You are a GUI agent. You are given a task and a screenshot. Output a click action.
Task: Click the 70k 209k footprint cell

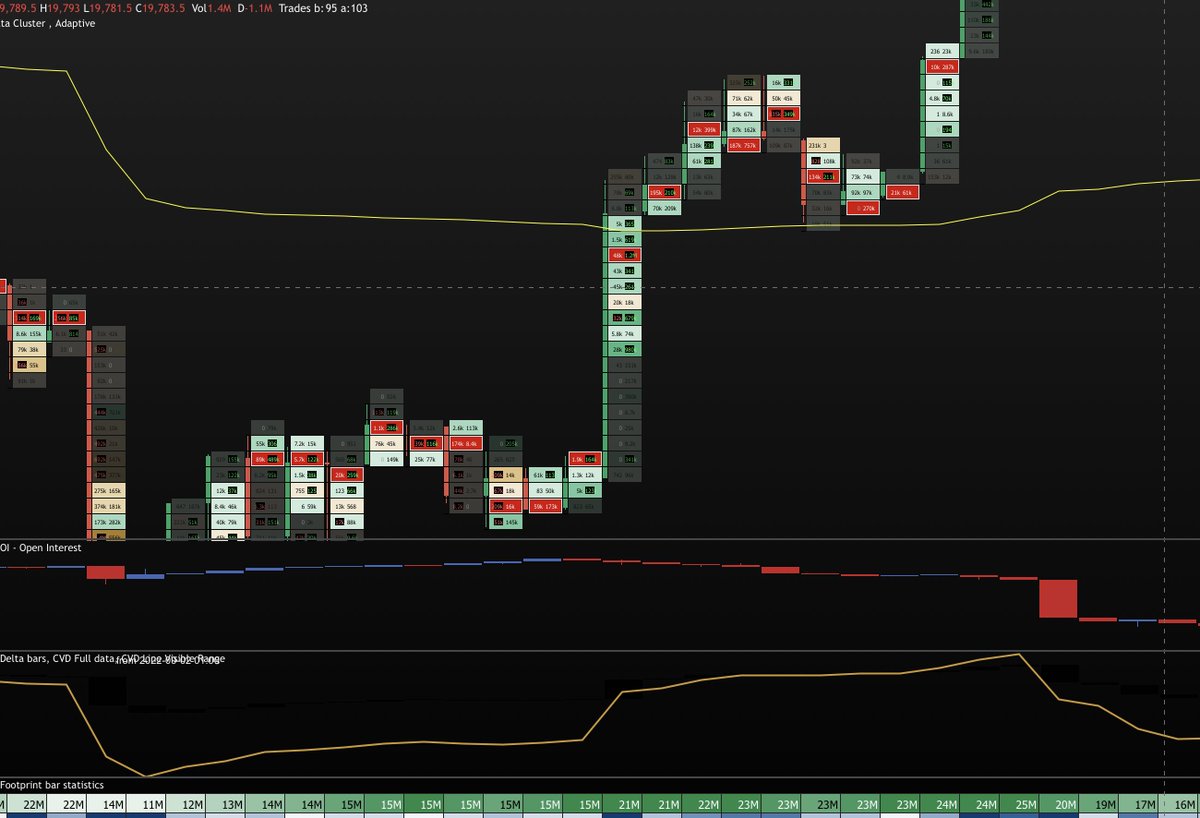(x=663, y=208)
